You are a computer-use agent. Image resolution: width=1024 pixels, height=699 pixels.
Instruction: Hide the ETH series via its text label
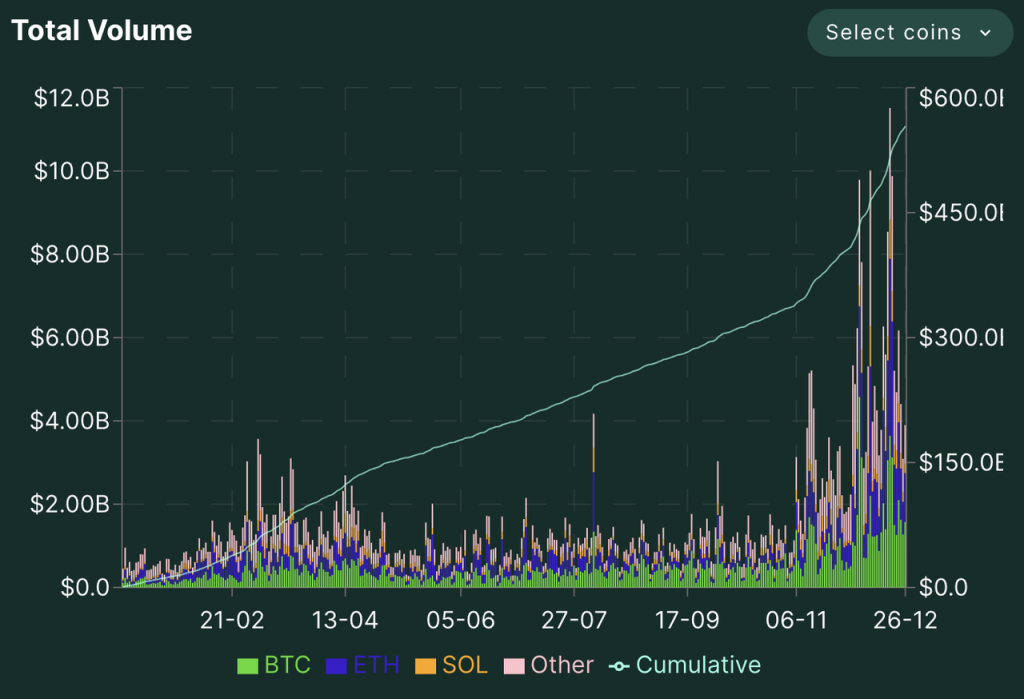377,666
